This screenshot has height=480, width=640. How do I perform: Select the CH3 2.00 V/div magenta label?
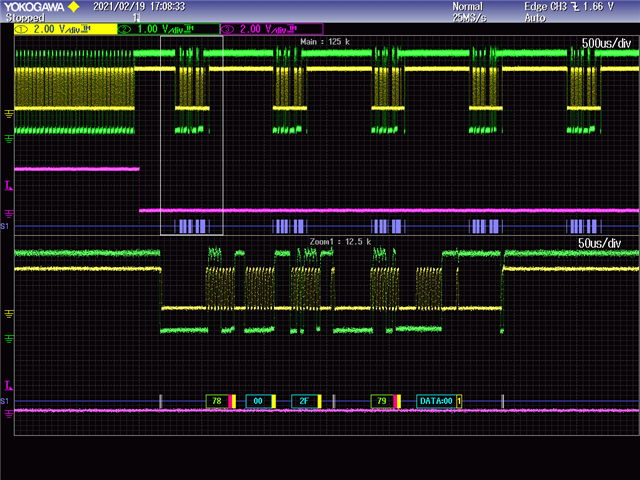point(272,29)
